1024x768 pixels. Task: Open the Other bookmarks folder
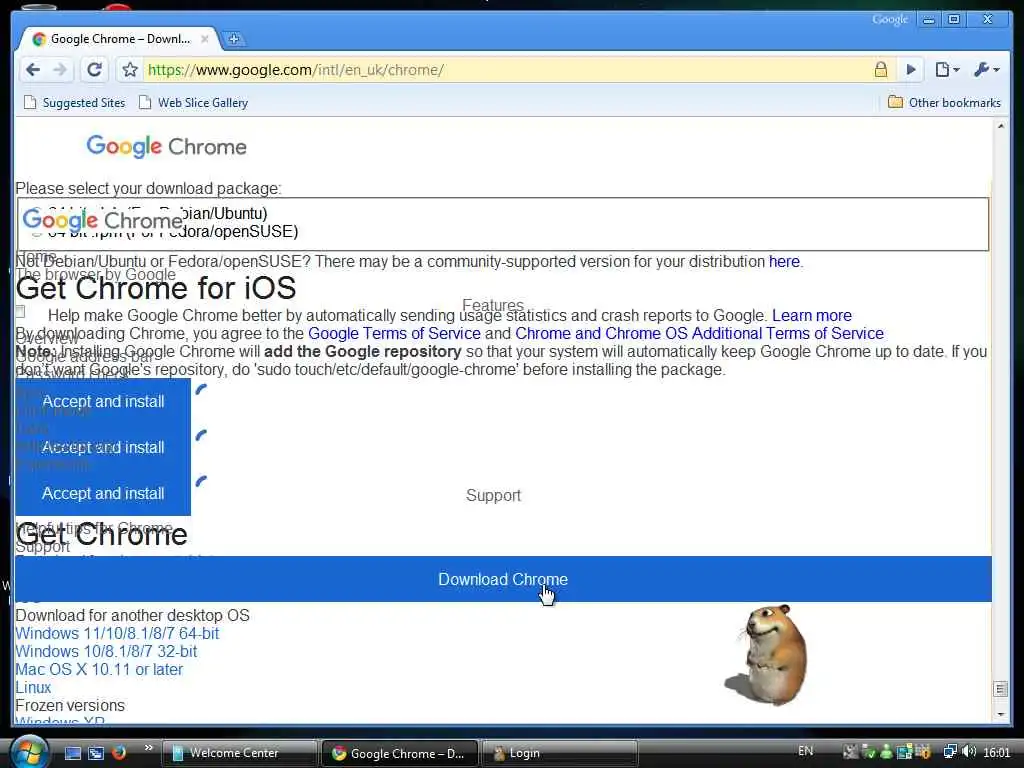click(944, 103)
